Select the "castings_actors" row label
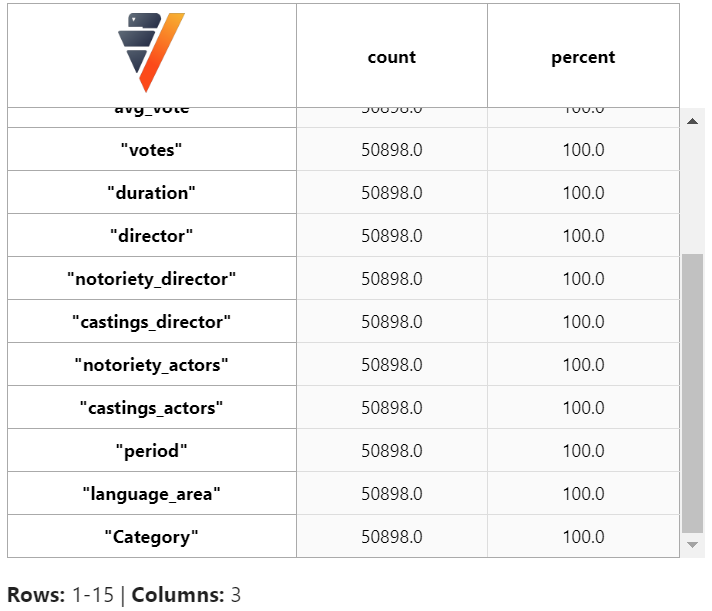The height and width of the screenshot is (611, 712). (x=151, y=408)
